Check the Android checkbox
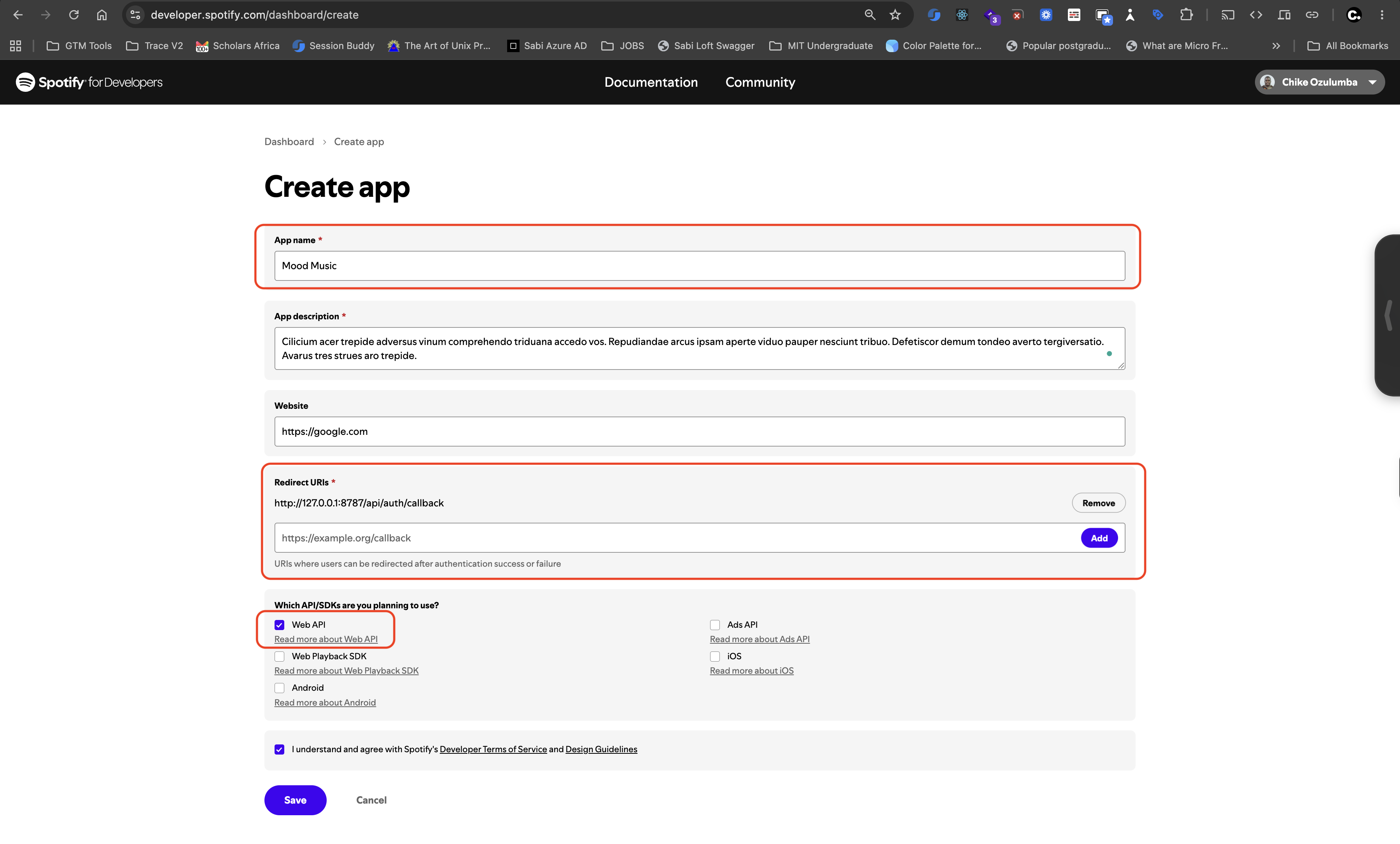 (x=280, y=688)
